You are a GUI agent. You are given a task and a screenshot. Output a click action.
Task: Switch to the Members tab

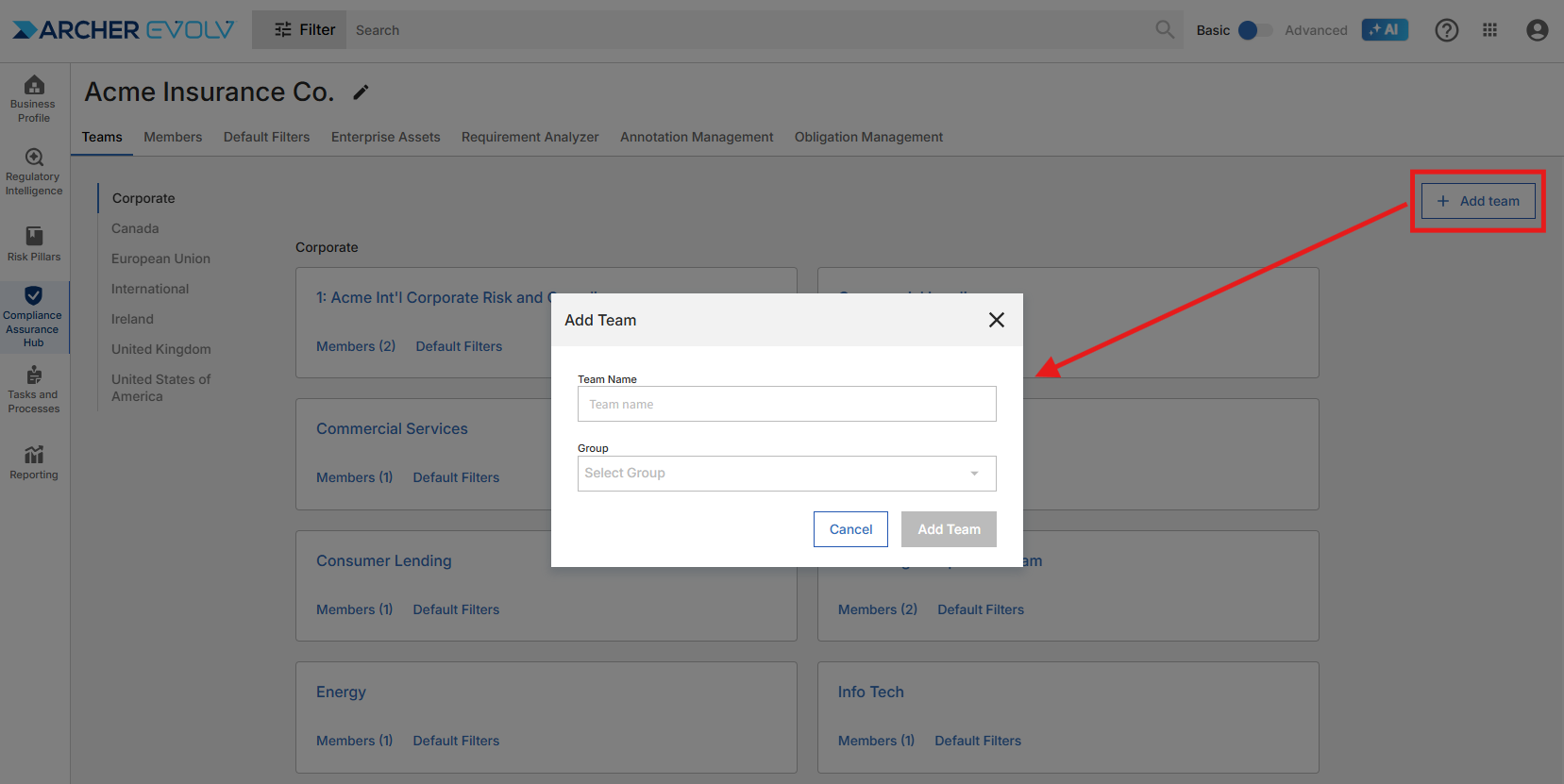(173, 137)
